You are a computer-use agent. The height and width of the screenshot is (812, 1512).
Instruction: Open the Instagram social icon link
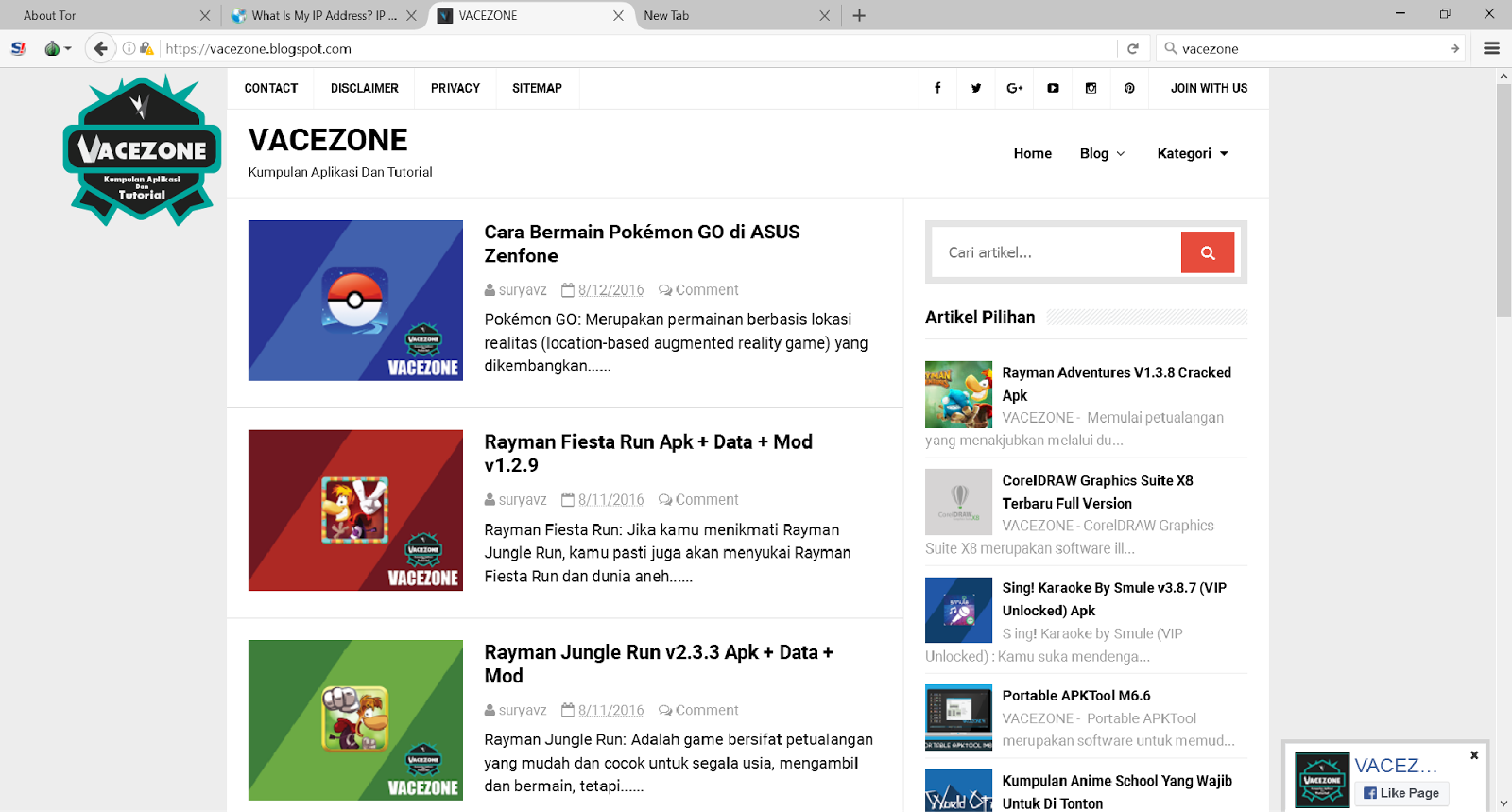pos(1091,88)
